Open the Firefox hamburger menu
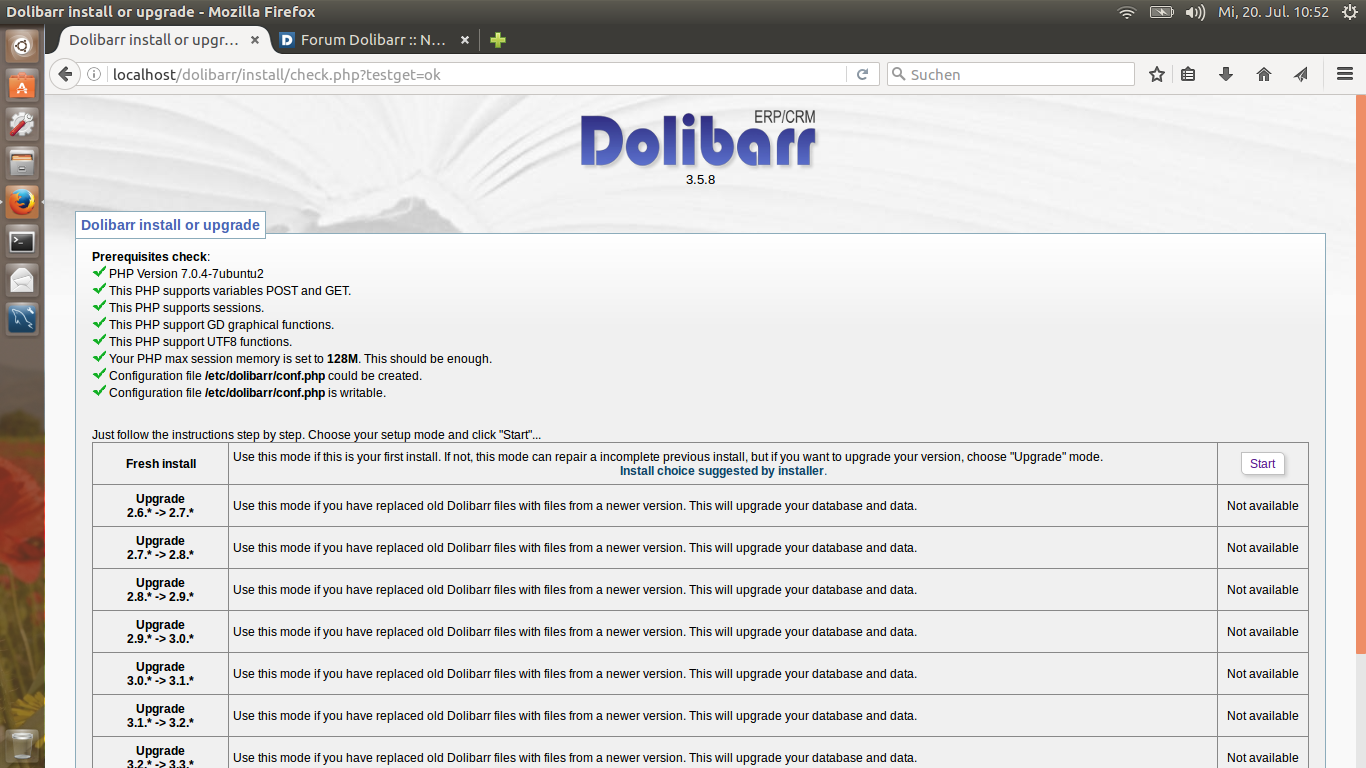This screenshot has width=1366, height=768. point(1345,74)
